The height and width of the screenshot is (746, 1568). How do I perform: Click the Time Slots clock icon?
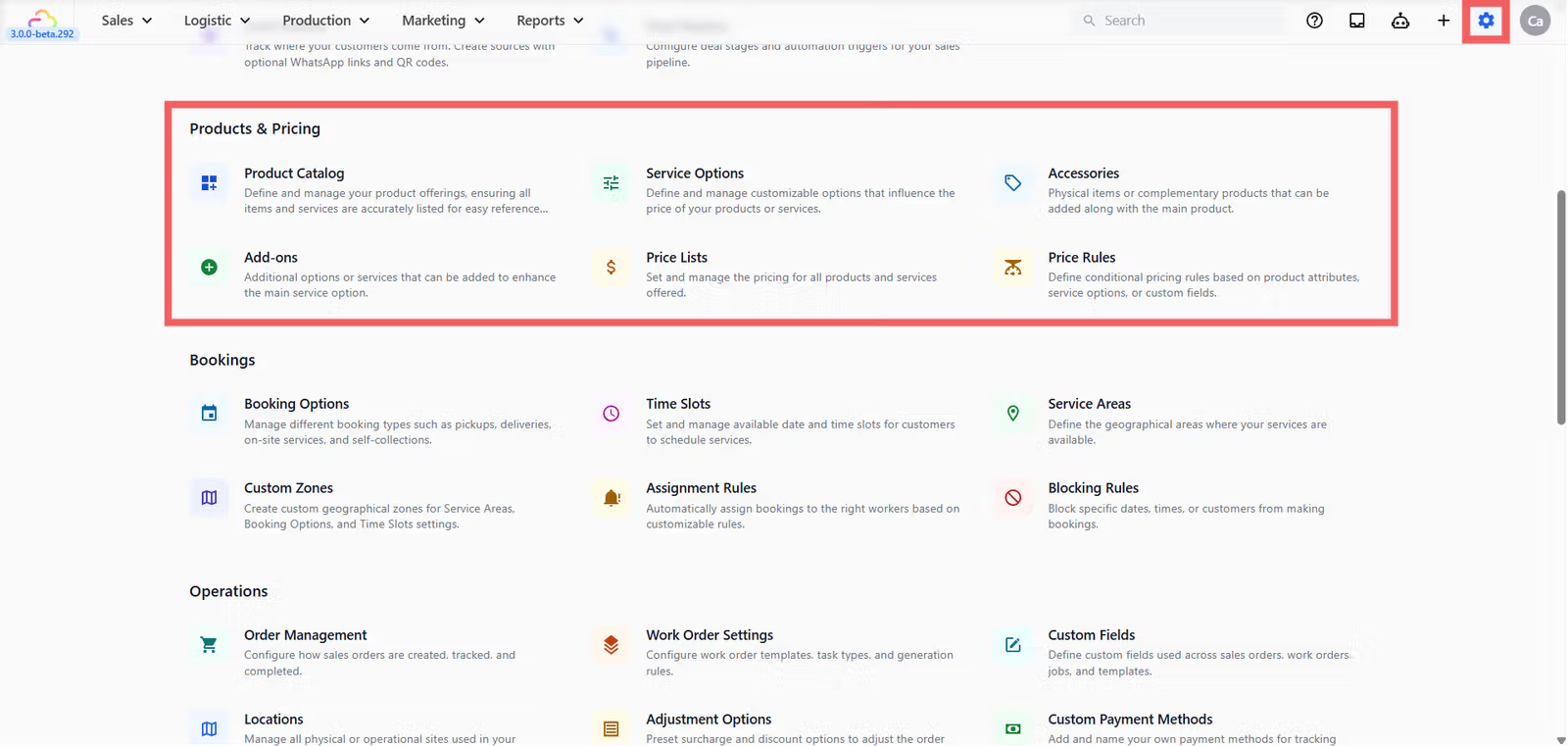click(611, 414)
